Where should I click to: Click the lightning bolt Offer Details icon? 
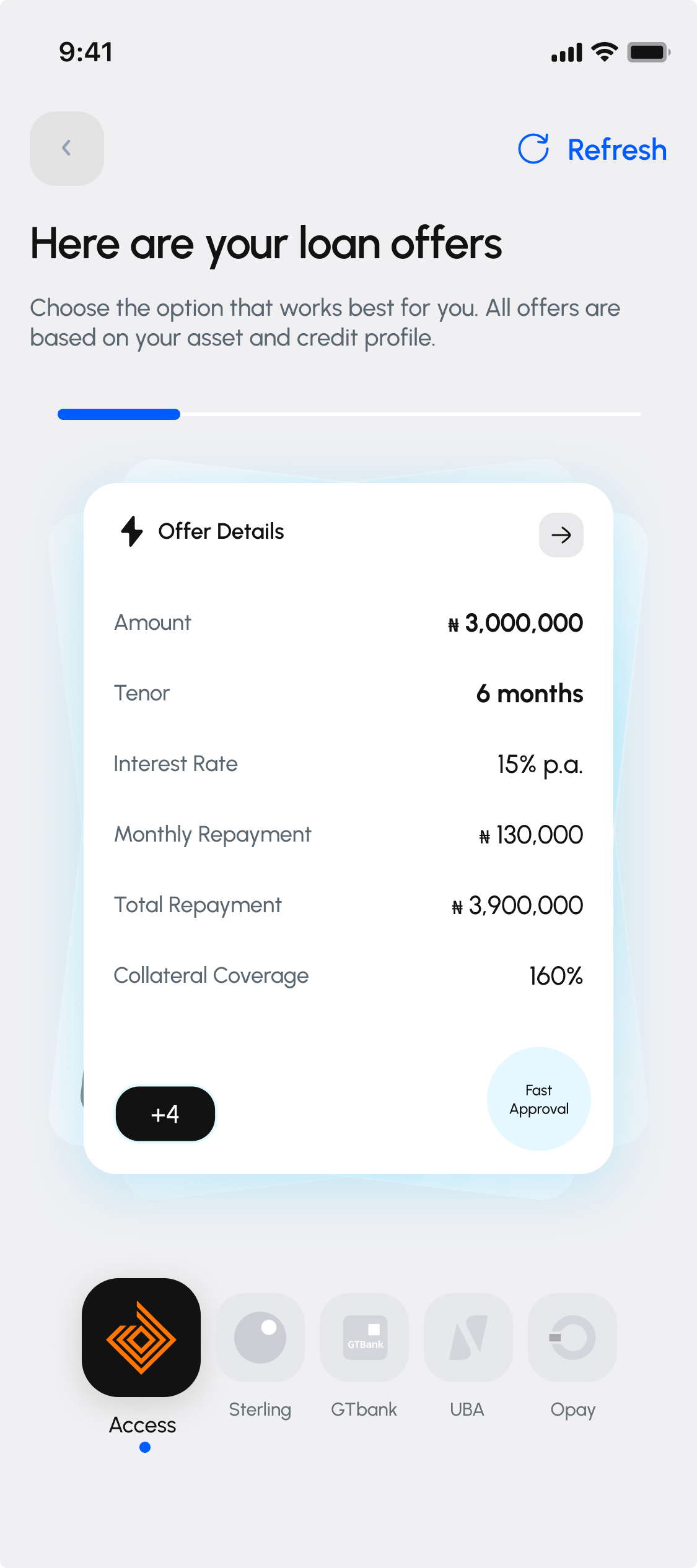131,531
